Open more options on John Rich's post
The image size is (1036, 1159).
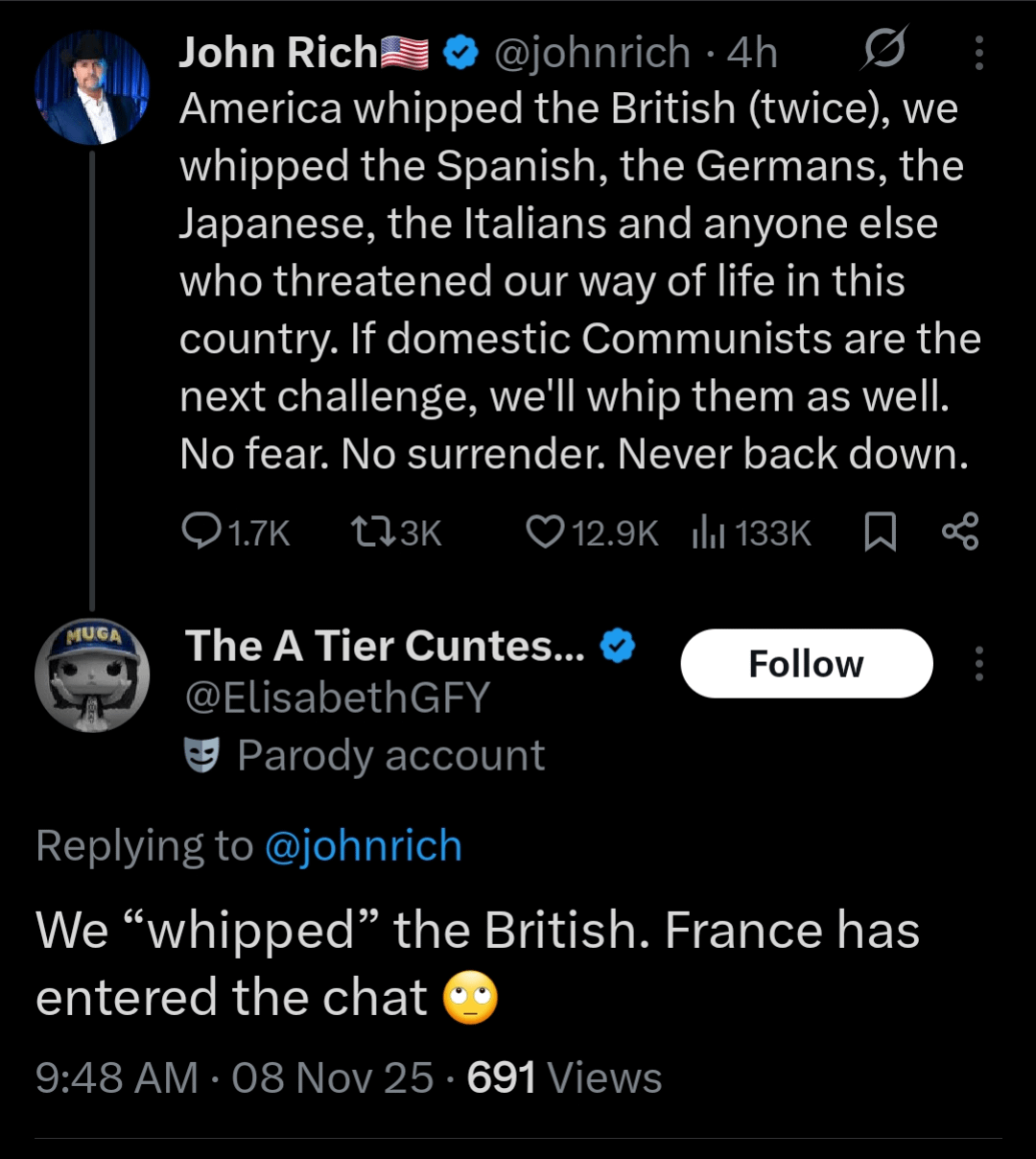[978, 53]
